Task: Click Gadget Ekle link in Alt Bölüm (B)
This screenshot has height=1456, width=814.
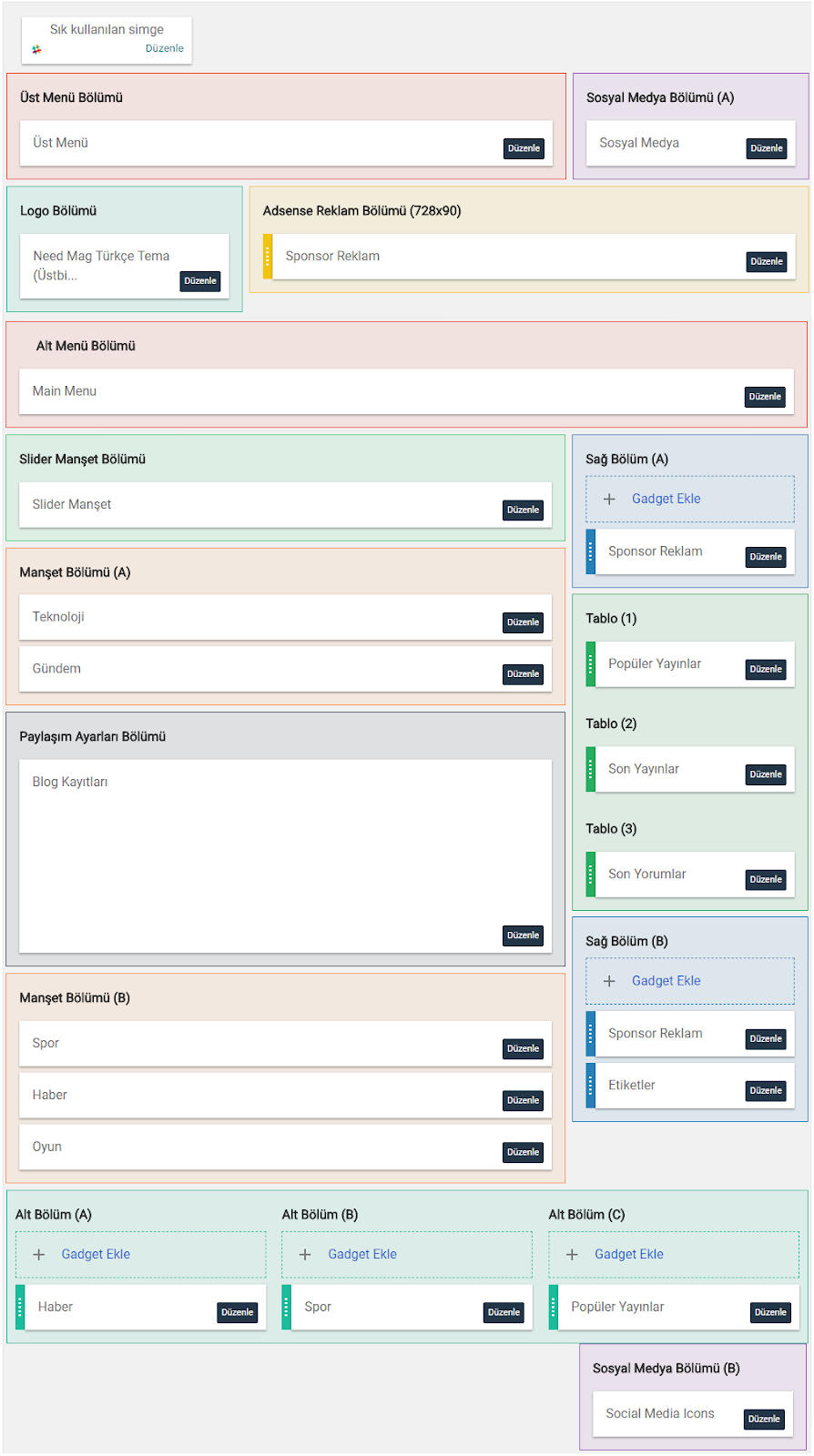Action: pos(362,1254)
